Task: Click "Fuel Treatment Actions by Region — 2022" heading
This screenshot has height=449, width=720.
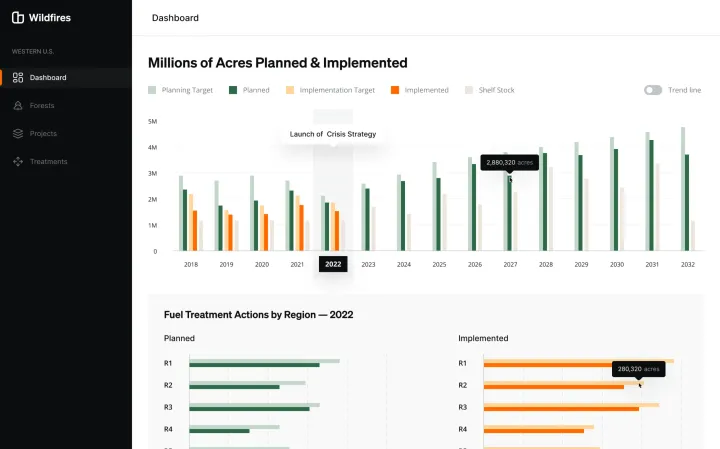Action: point(259,314)
